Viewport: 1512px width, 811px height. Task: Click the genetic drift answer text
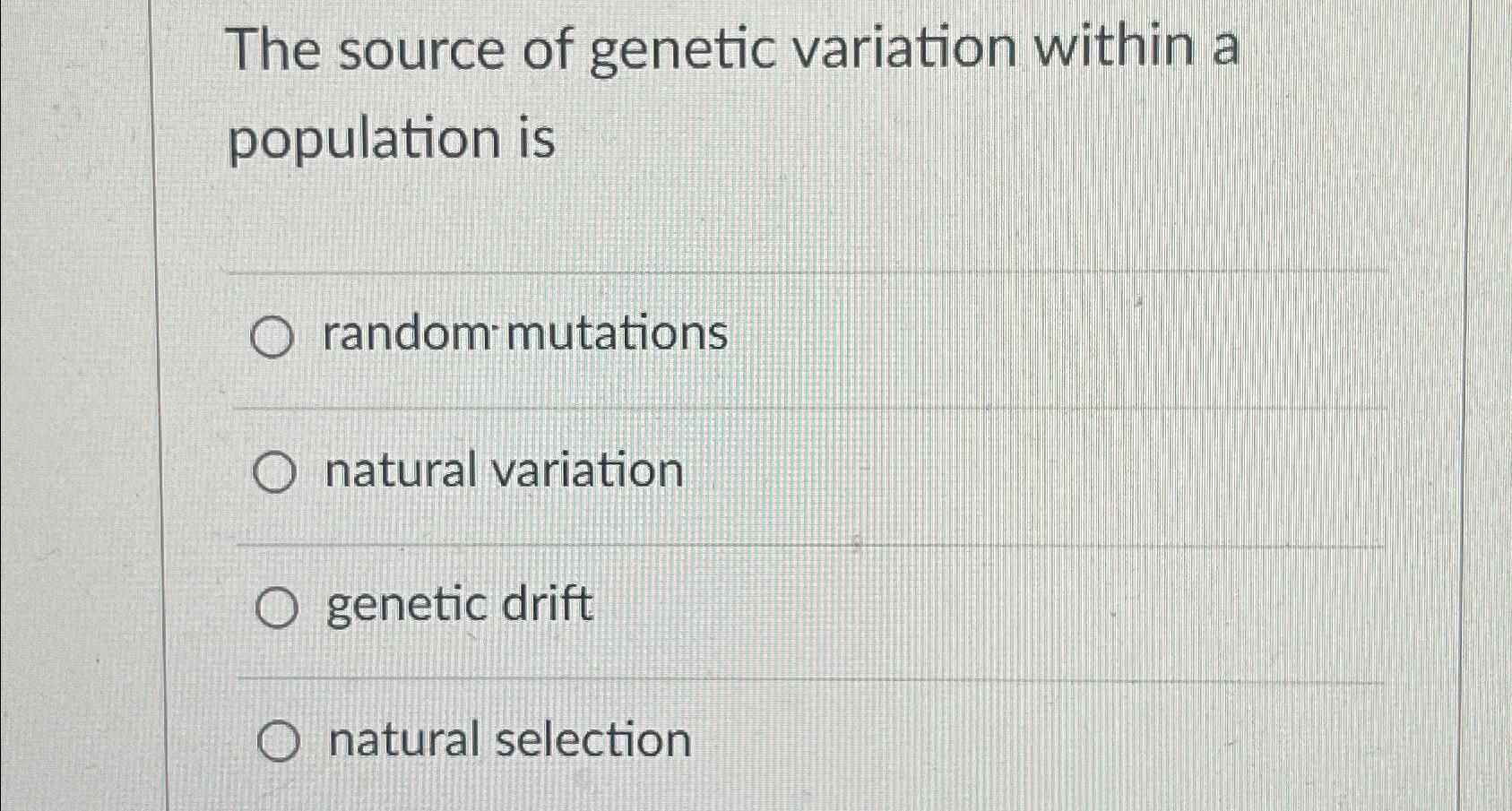point(459,607)
